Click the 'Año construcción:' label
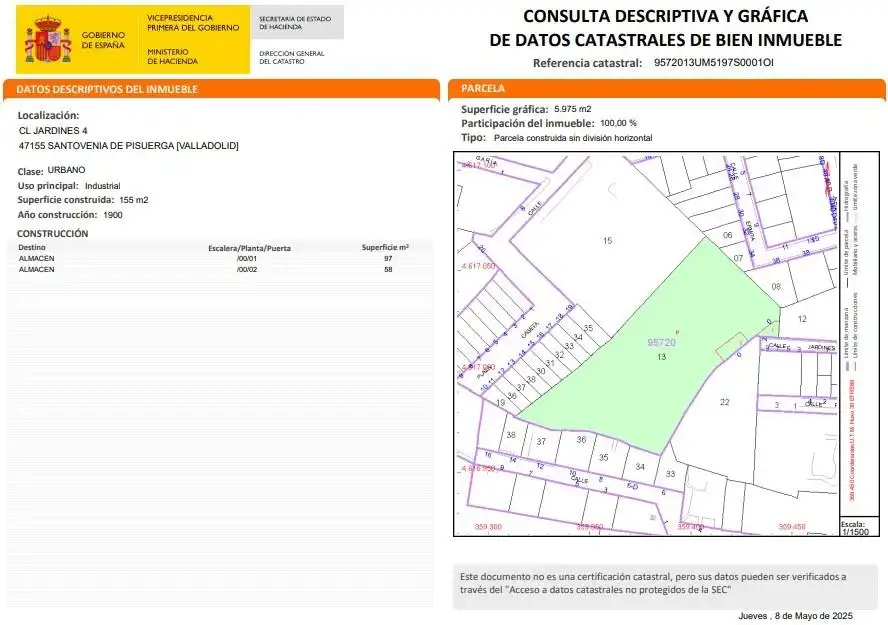Screen dimensions: 888x625 57,215
